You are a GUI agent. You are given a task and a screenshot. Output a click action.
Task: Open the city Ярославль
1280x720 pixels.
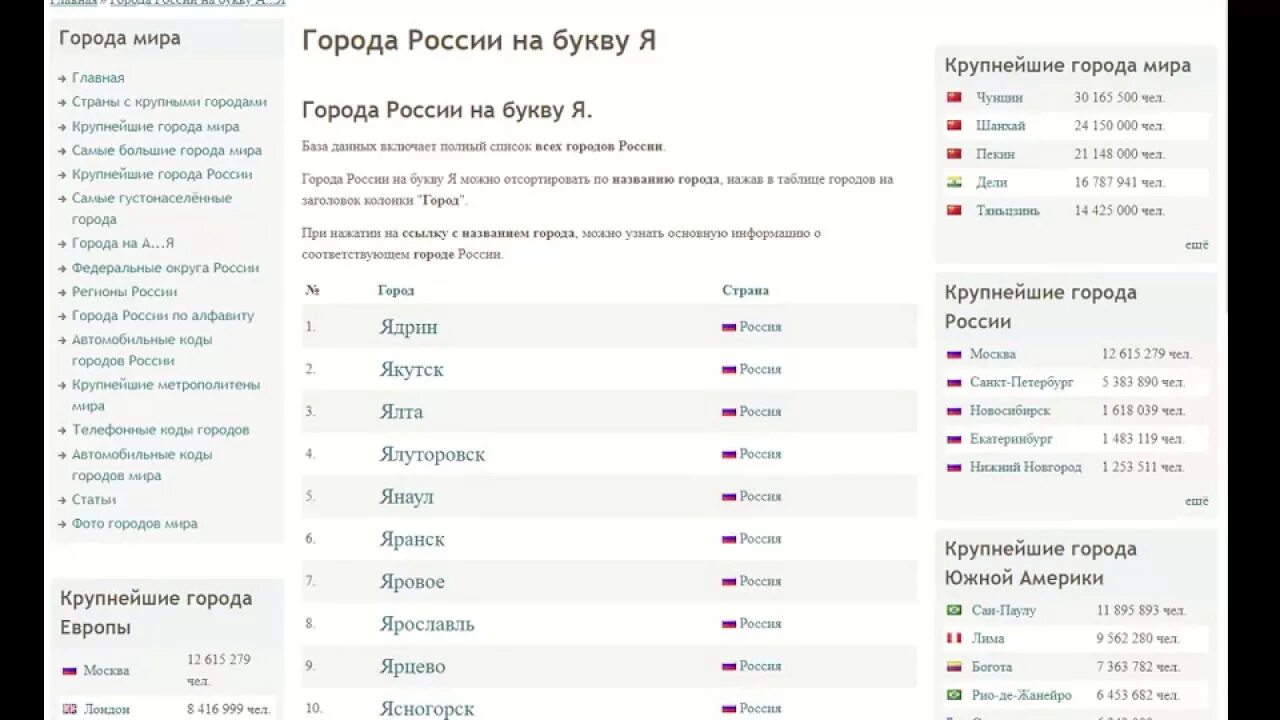(x=427, y=624)
